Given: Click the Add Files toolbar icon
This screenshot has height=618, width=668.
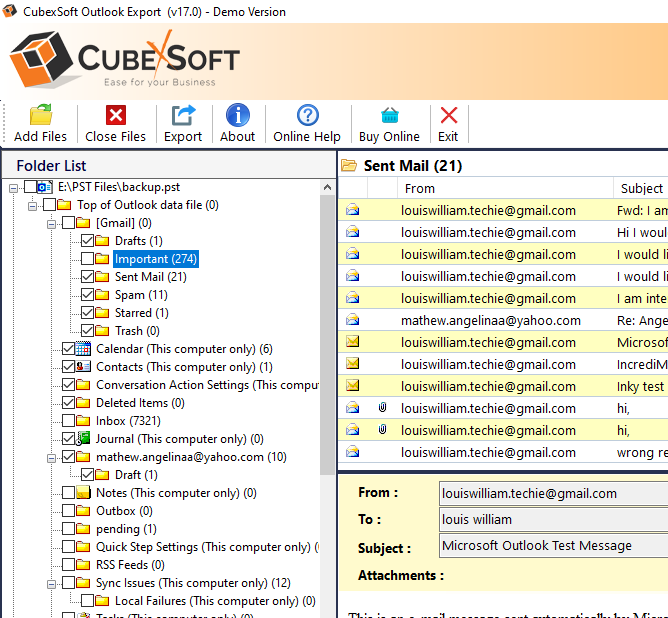Looking at the screenshot, I should (x=40, y=115).
